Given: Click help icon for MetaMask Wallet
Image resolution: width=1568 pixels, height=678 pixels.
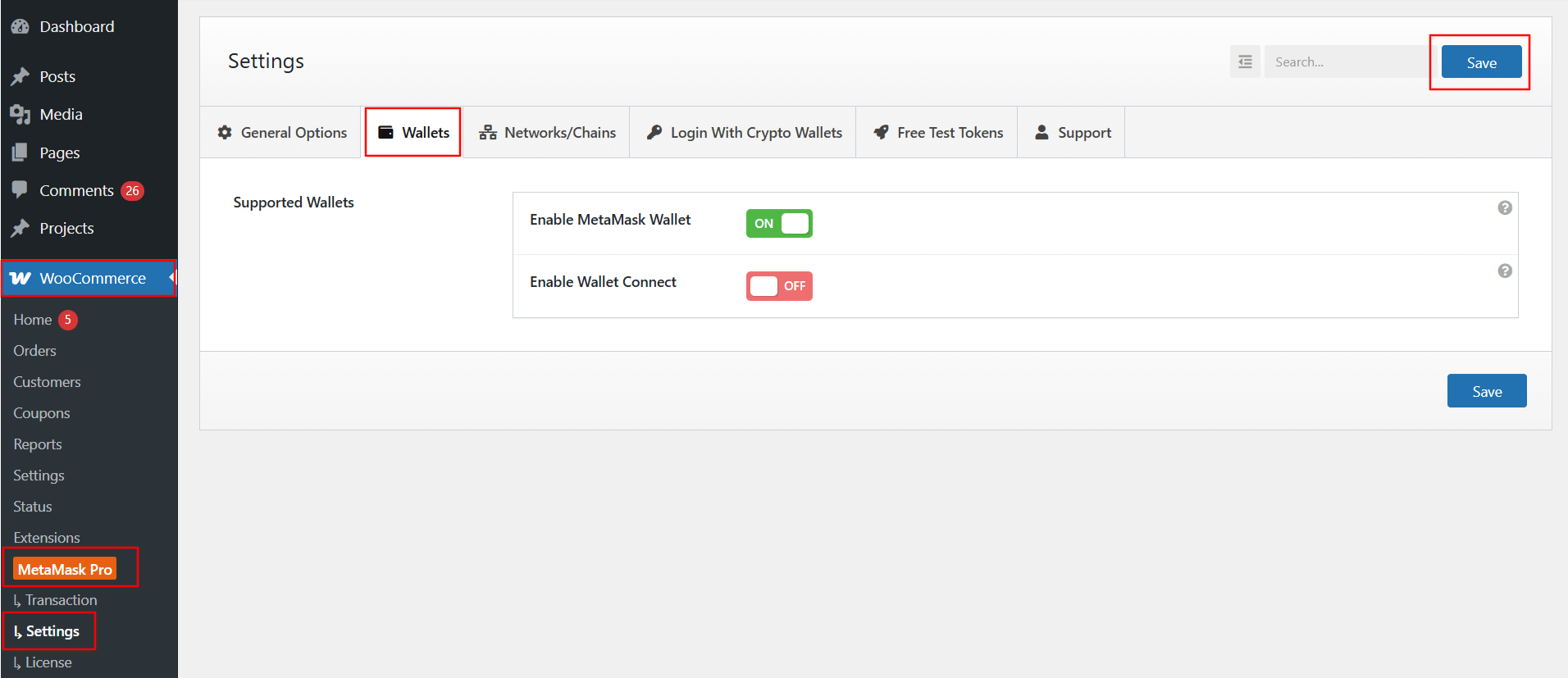Looking at the screenshot, I should pyautogui.click(x=1505, y=207).
